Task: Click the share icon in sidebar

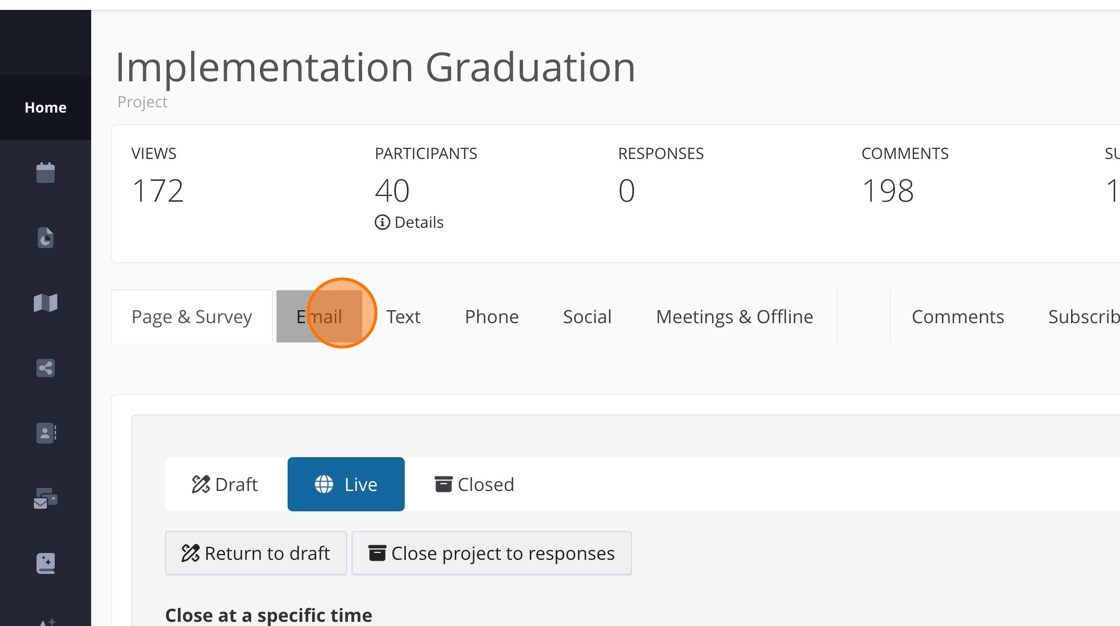Action: tap(45, 368)
